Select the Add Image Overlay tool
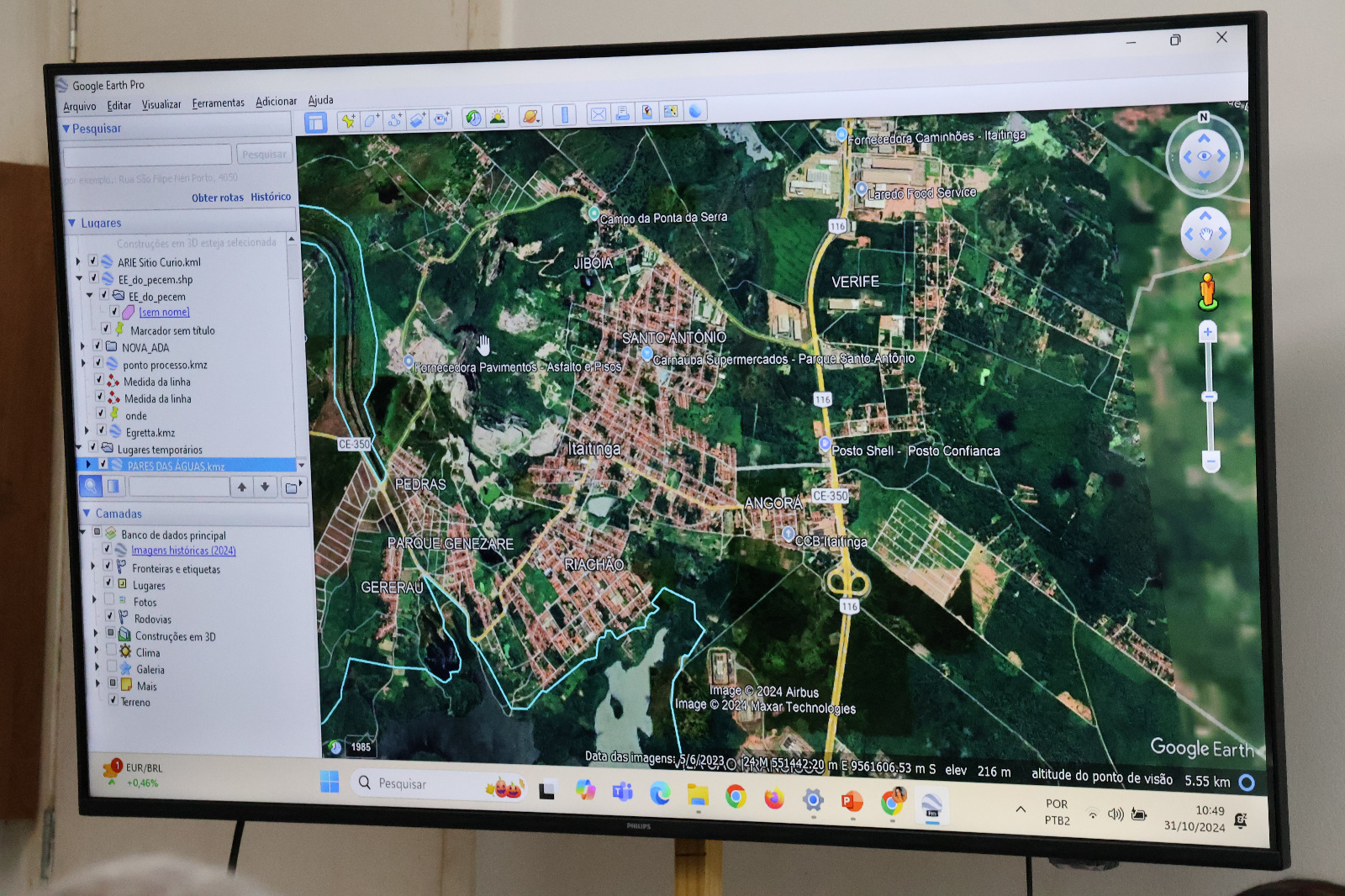This screenshot has height=896, width=1345. coord(418,119)
